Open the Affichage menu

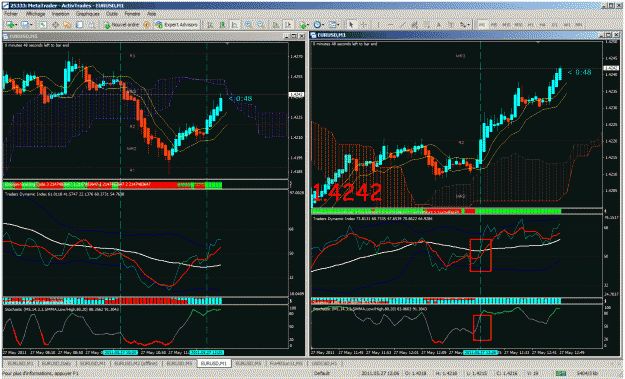click(35, 14)
